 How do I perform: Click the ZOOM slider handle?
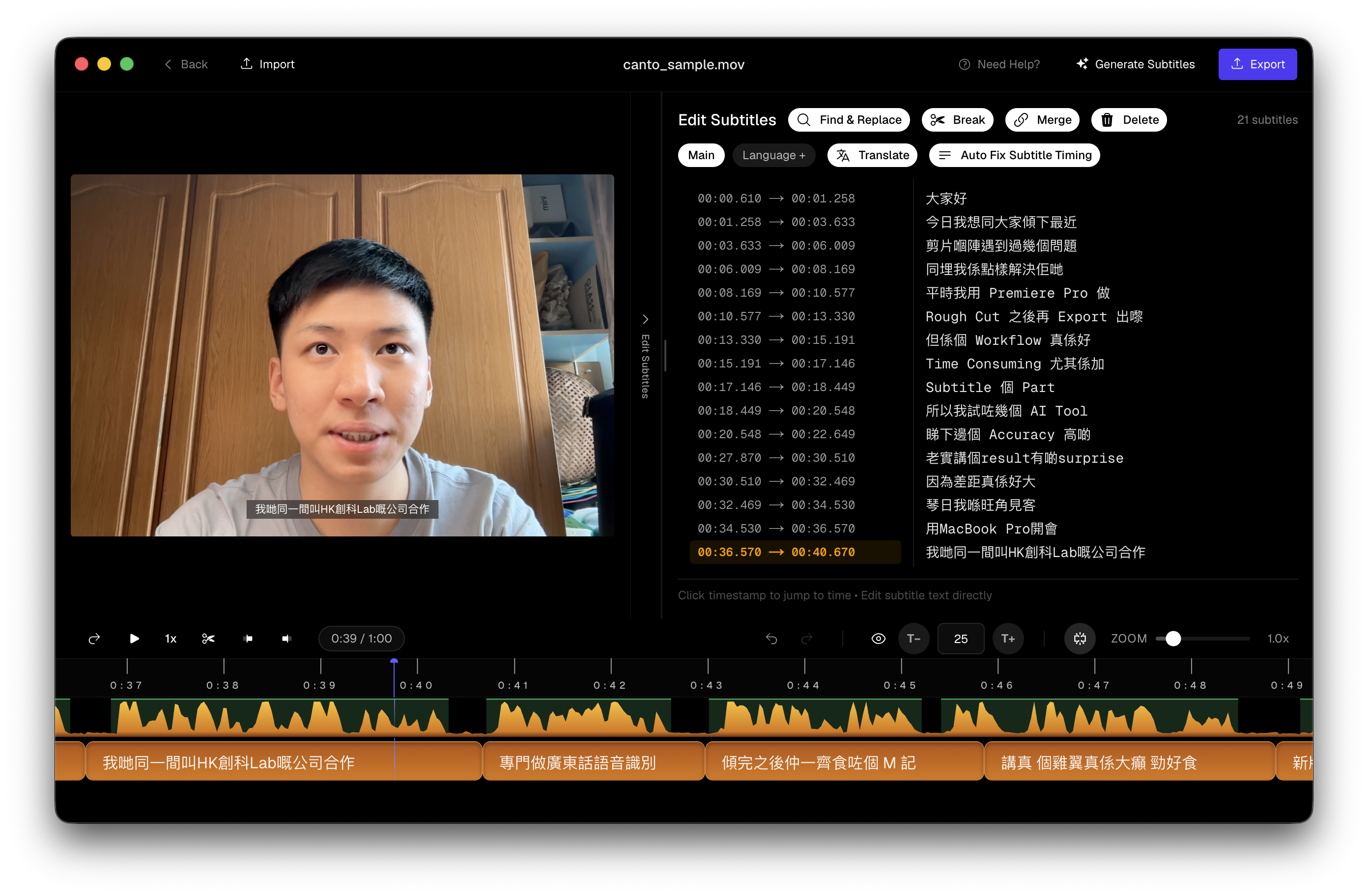coord(1173,639)
